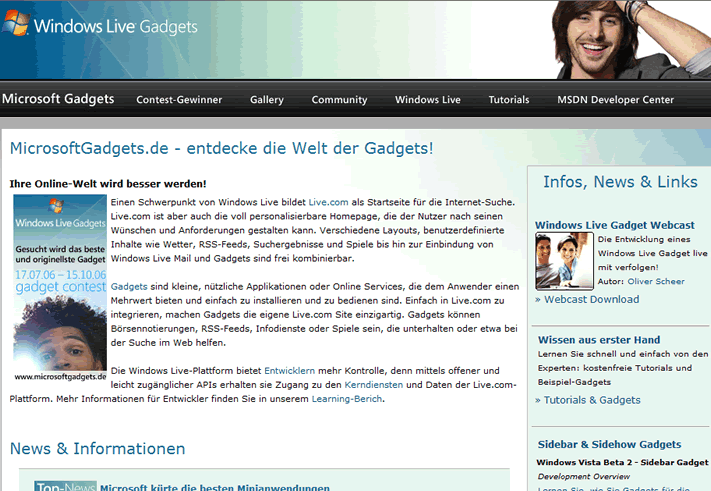This screenshot has height=491, width=711.
Task: Follow the Tutorials & Gadgets link
Action: point(592,400)
